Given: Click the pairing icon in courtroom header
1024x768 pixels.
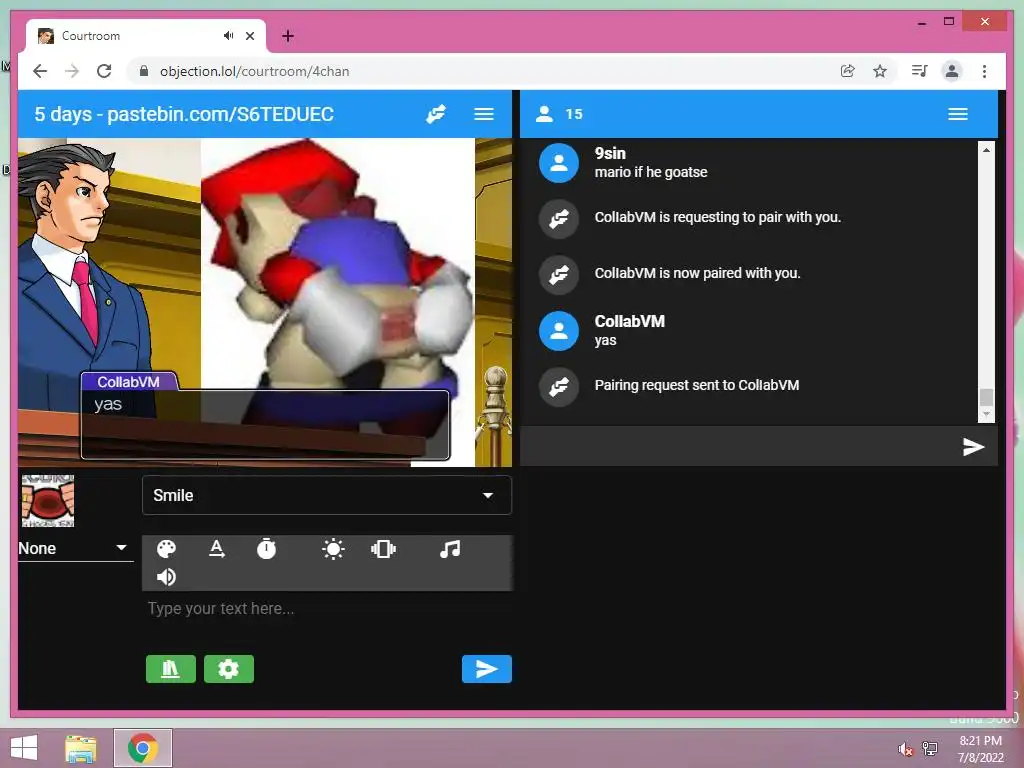Looking at the screenshot, I should click(436, 114).
